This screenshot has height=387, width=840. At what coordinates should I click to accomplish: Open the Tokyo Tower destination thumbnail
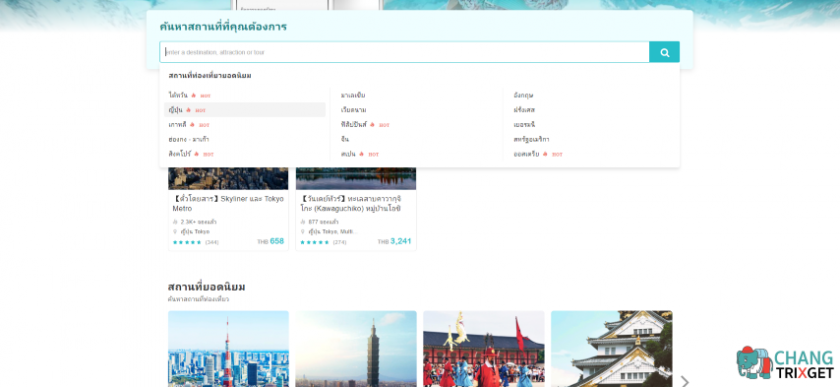click(228, 349)
